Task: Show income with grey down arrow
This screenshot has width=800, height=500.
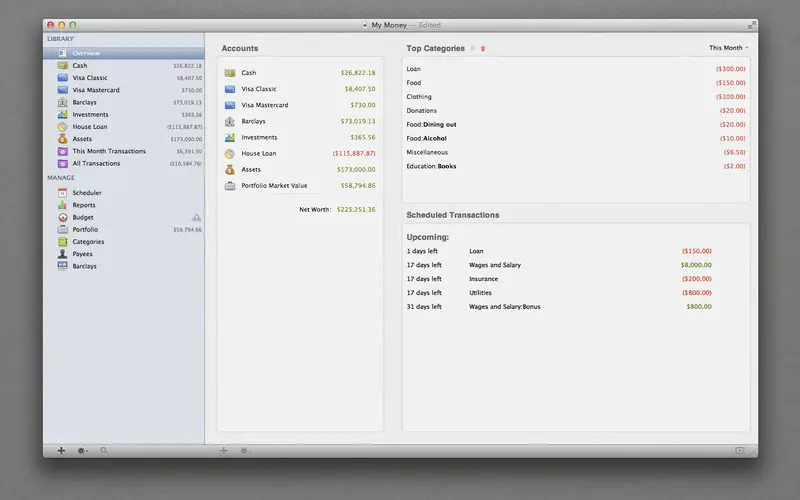Action: [472, 48]
